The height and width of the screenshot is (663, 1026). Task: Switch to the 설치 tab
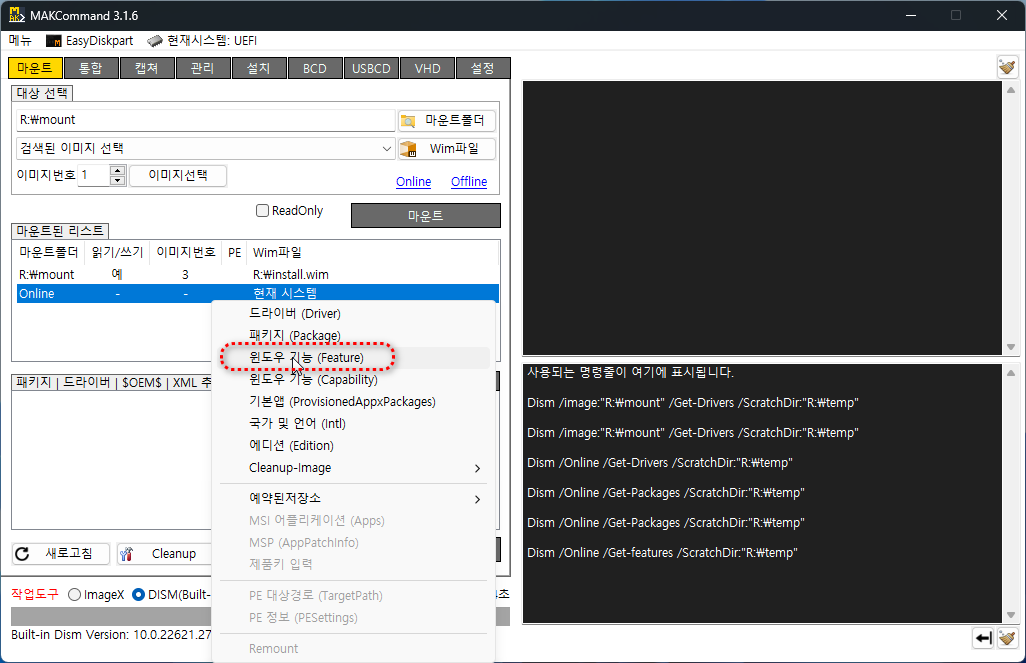point(259,68)
